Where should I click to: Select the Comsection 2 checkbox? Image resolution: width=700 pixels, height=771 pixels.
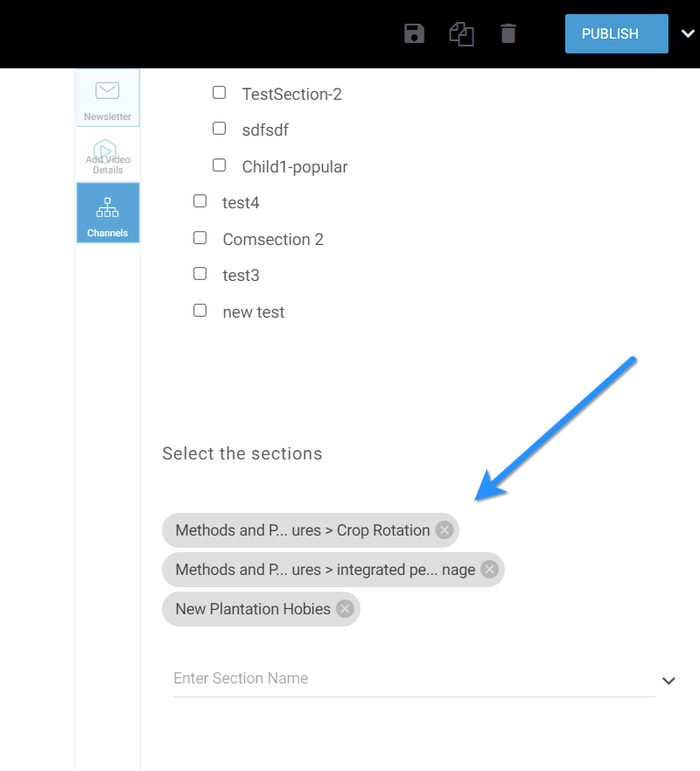200,238
